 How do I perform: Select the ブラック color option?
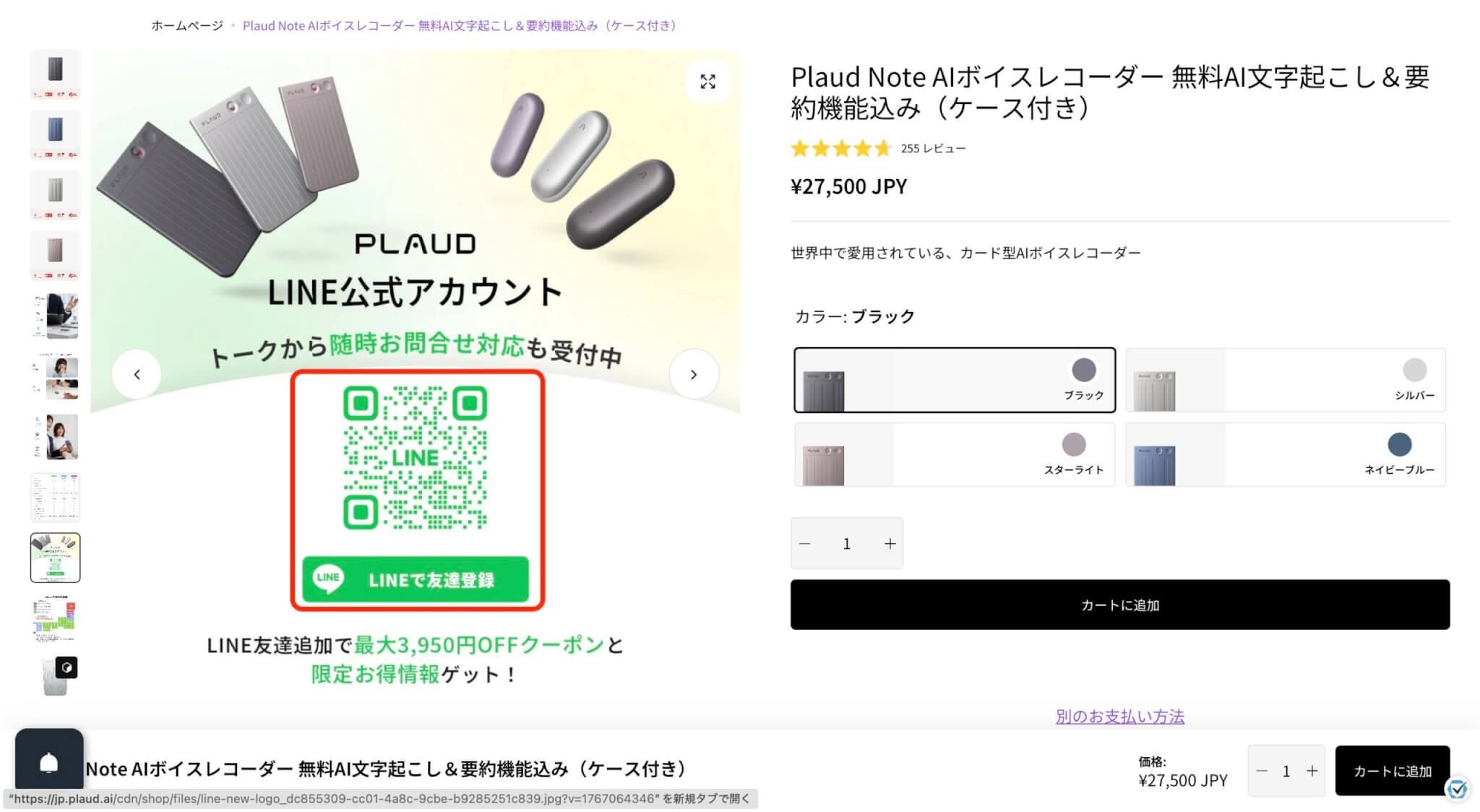click(x=954, y=380)
